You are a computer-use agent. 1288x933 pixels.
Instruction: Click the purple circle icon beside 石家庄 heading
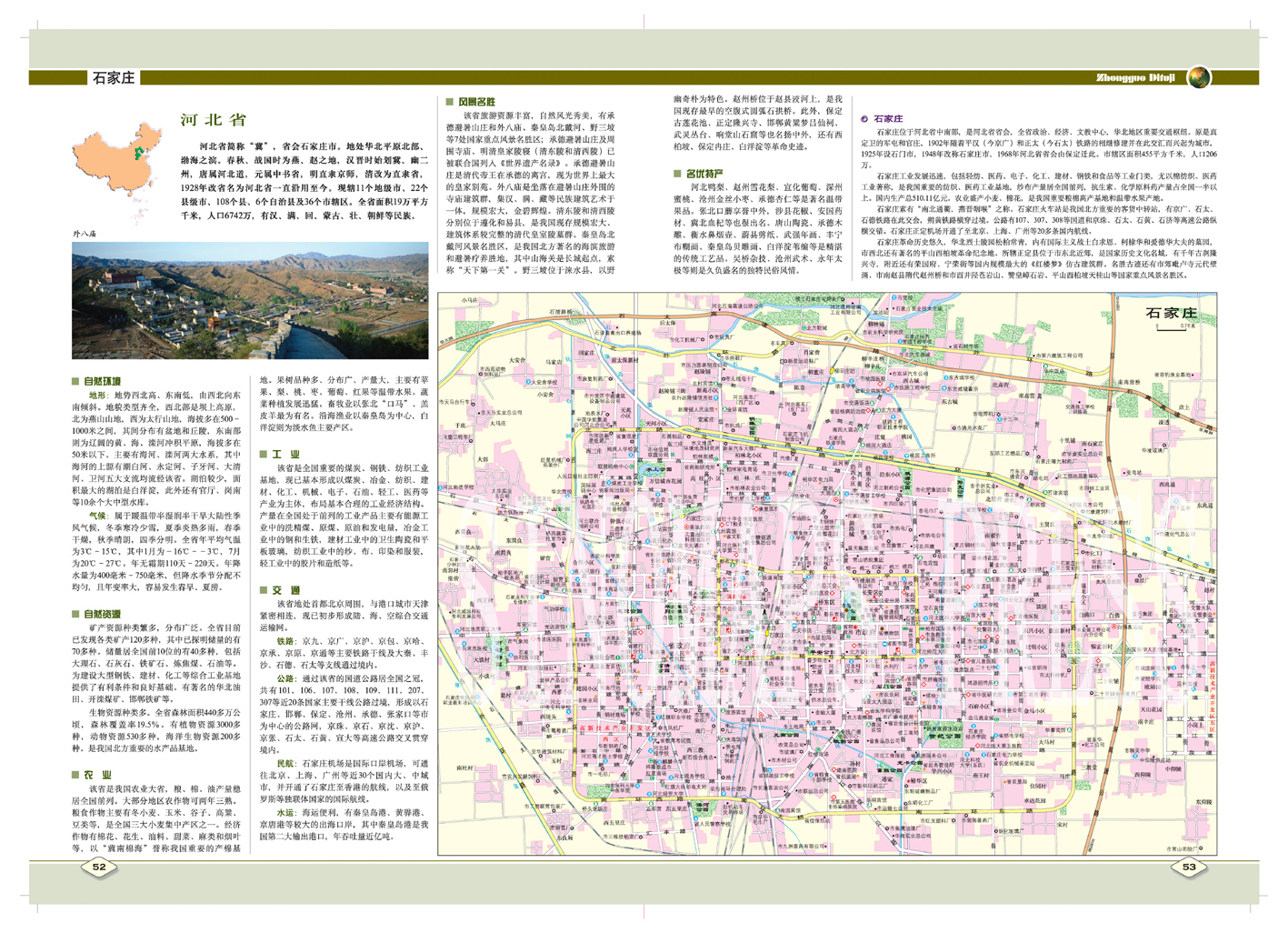click(864, 119)
